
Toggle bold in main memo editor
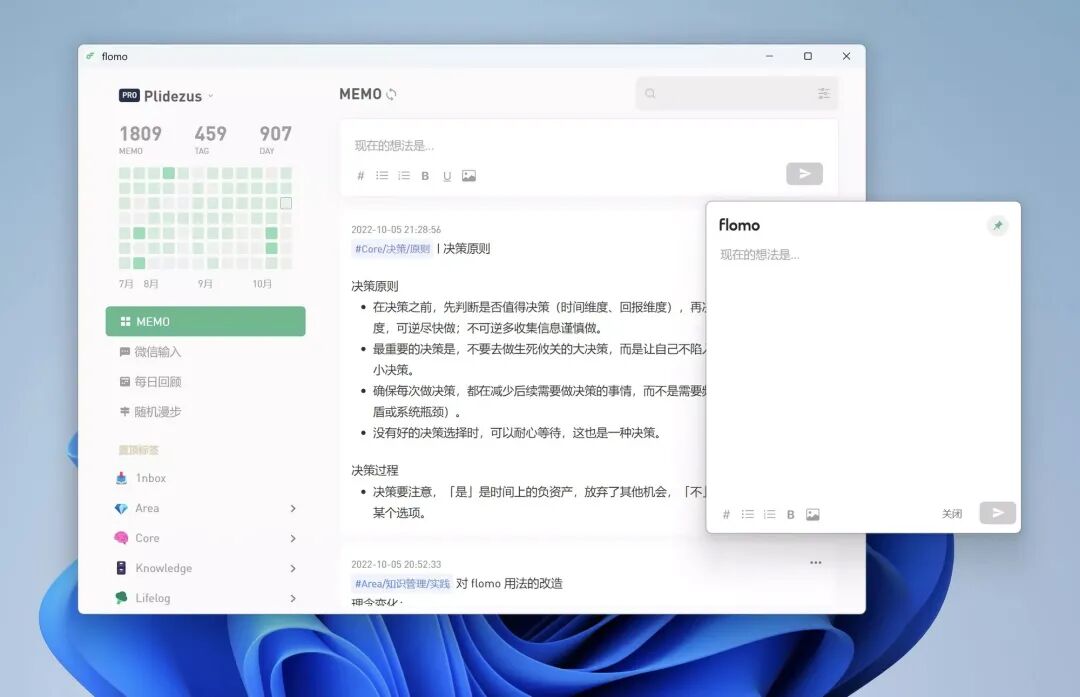coord(425,176)
